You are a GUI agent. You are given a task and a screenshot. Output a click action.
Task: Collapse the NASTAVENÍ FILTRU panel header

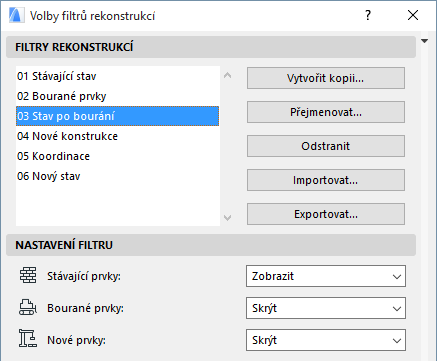point(211,245)
